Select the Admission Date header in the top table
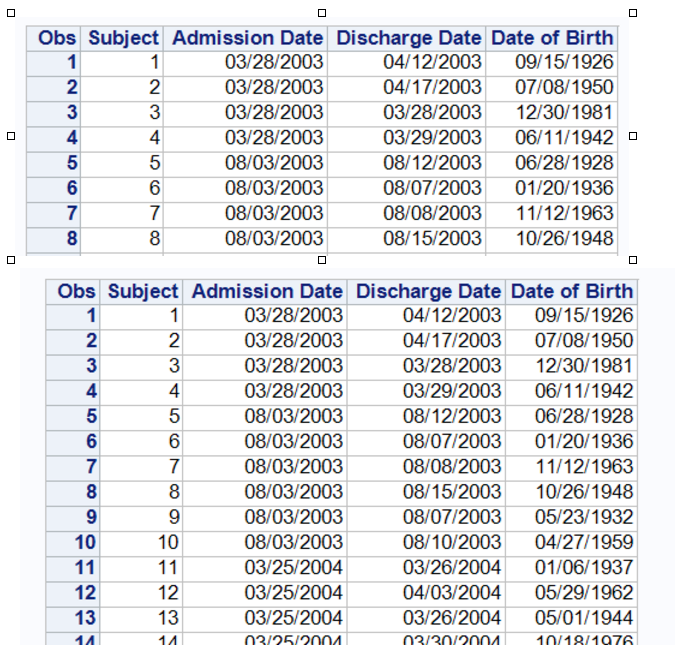Screen dimensions: 675x670 [x=247, y=38]
